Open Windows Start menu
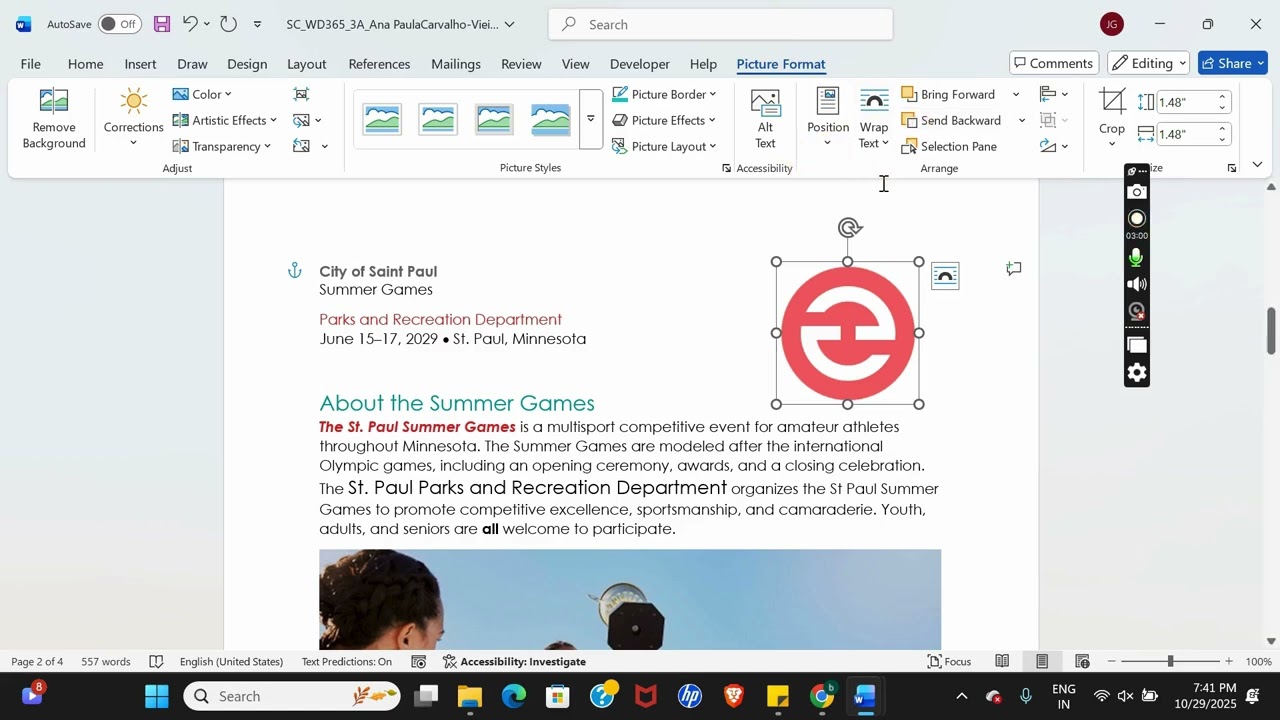The width and height of the screenshot is (1280, 720). tap(157, 696)
